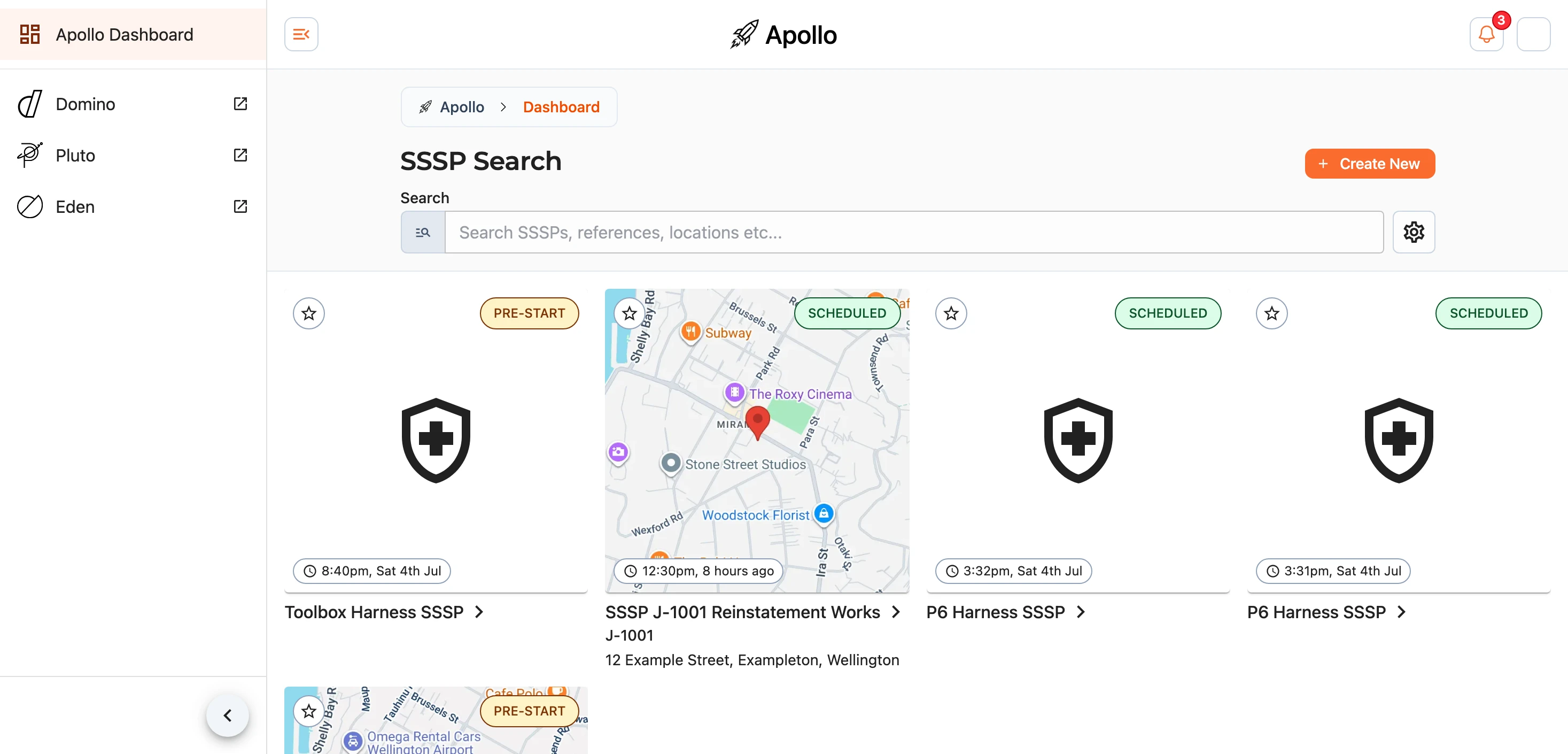
Task: Click the Apollo rocket logo in header
Action: coord(783,34)
